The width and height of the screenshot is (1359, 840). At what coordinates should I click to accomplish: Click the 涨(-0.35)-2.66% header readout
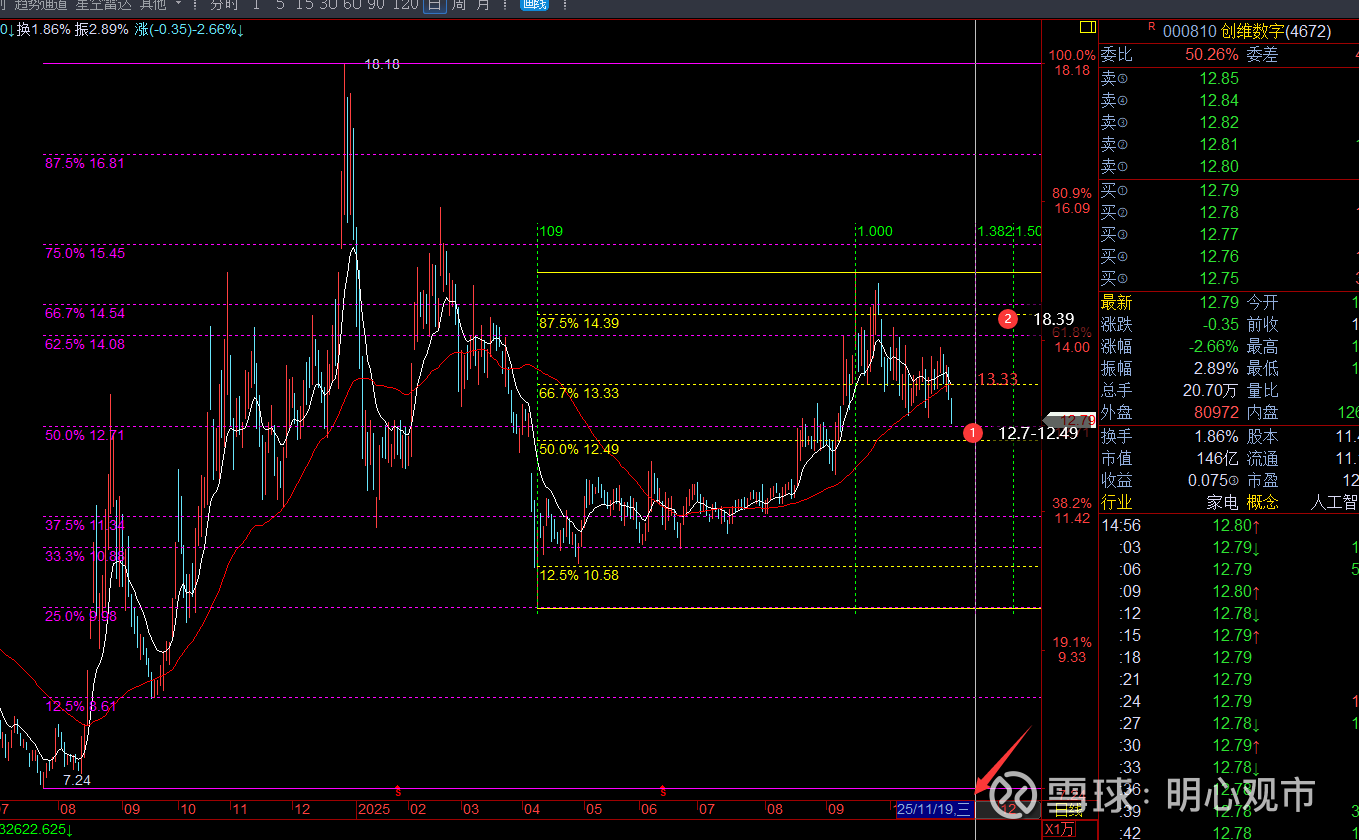[190, 29]
